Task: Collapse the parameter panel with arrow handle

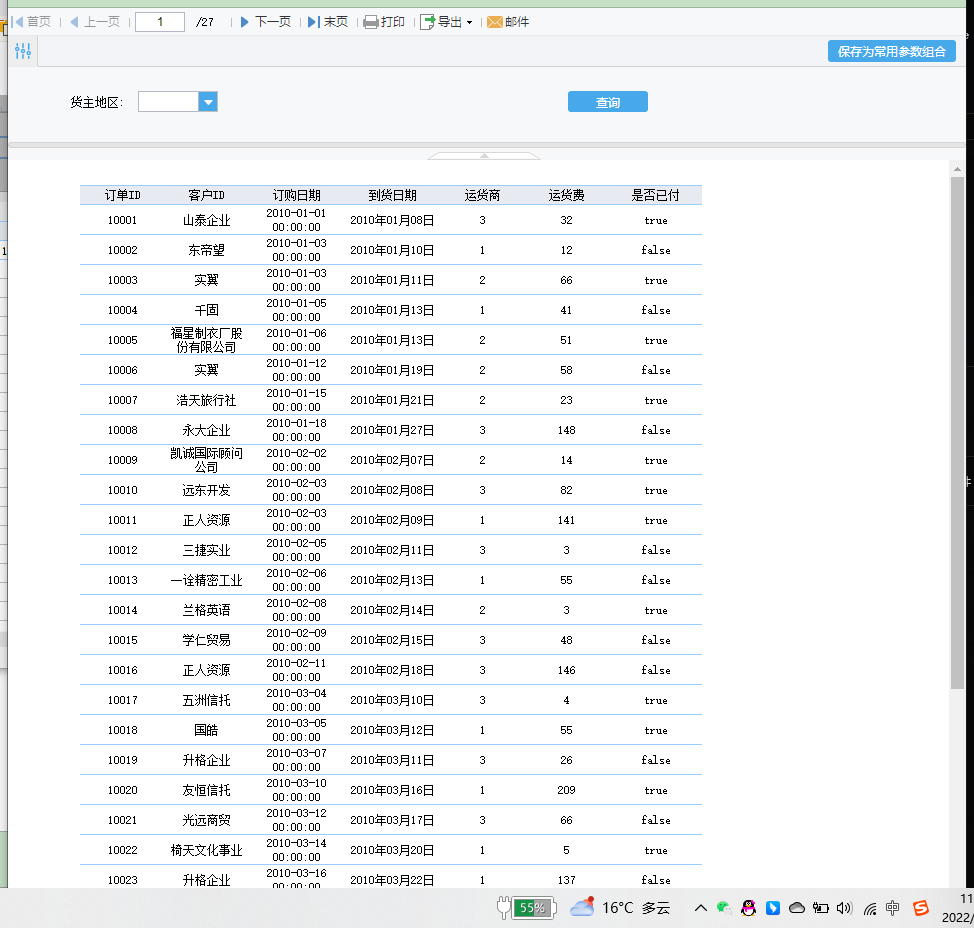Action: (x=484, y=155)
